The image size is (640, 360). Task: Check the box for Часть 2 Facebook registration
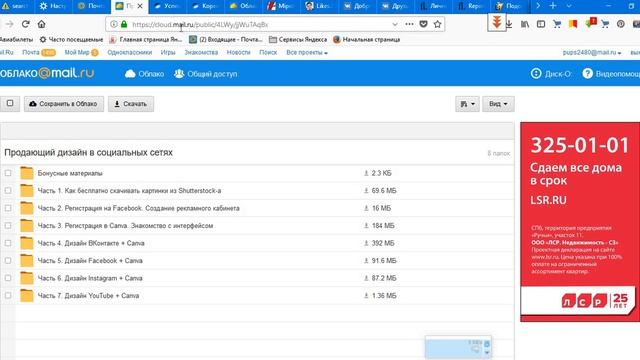pos(8,208)
